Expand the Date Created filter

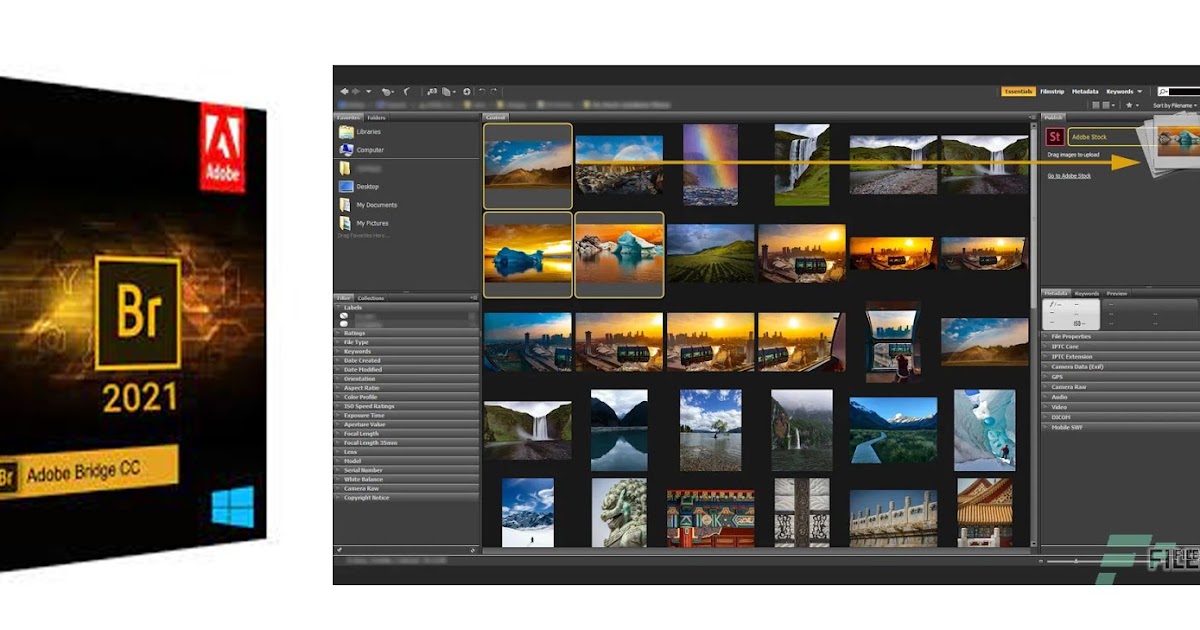(x=406, y=360)
